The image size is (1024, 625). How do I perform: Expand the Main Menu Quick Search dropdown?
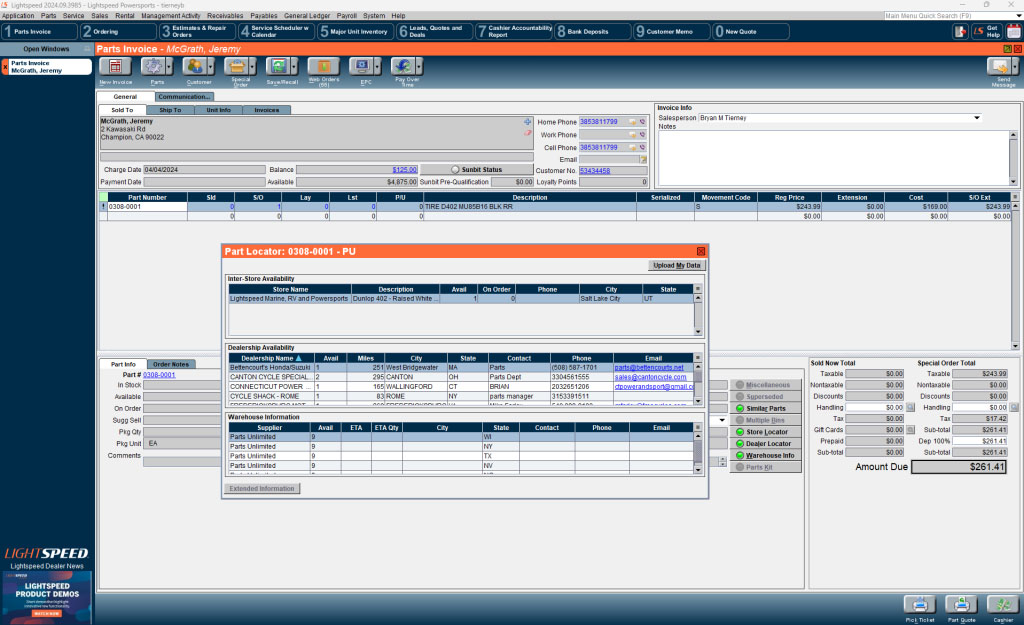point(1019,16)
